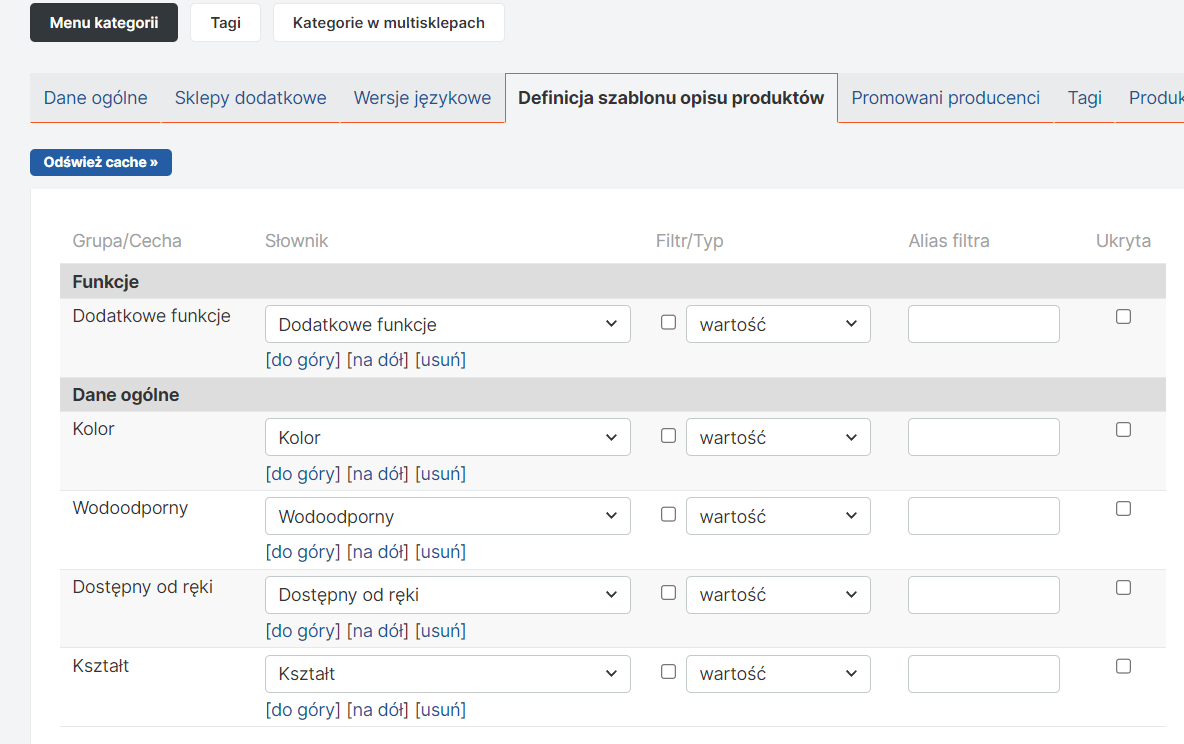Check the filter checkbox for Dodatkowe funkcje
The image size is (1184, 744).
point(669,322)
